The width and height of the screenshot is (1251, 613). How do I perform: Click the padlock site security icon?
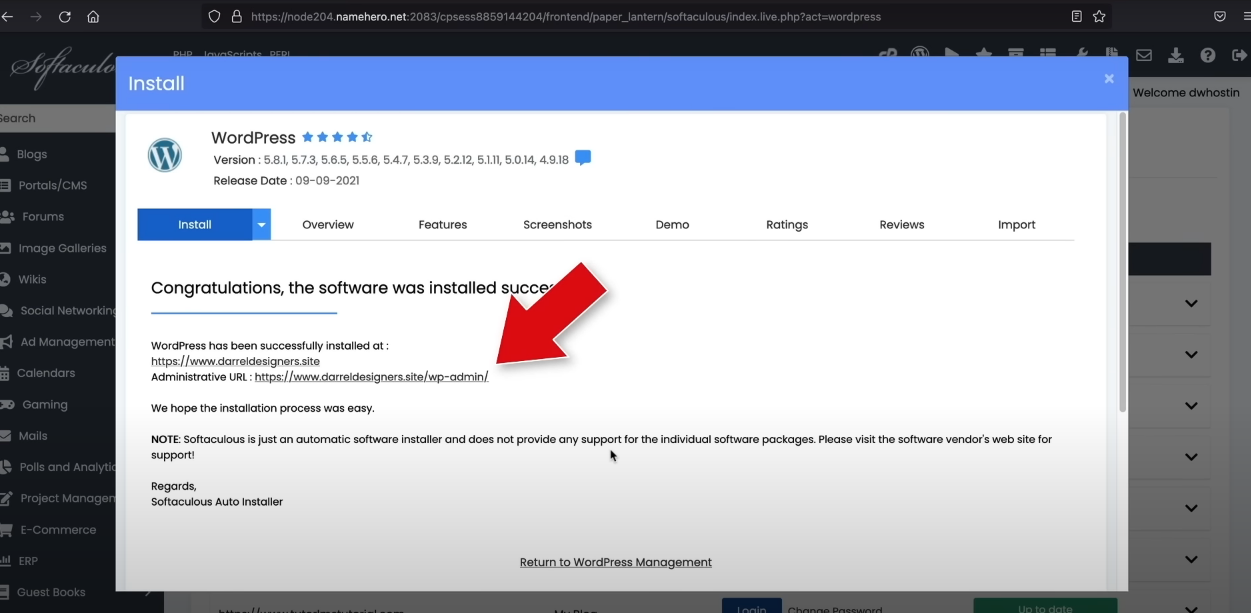tap(237, 17)
